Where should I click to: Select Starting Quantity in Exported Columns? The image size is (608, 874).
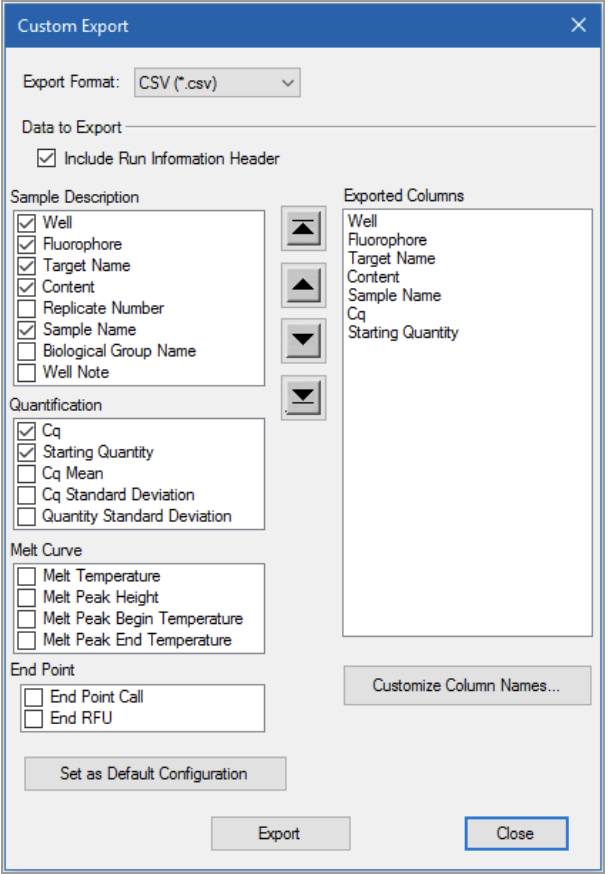click(x=402, y=332)
